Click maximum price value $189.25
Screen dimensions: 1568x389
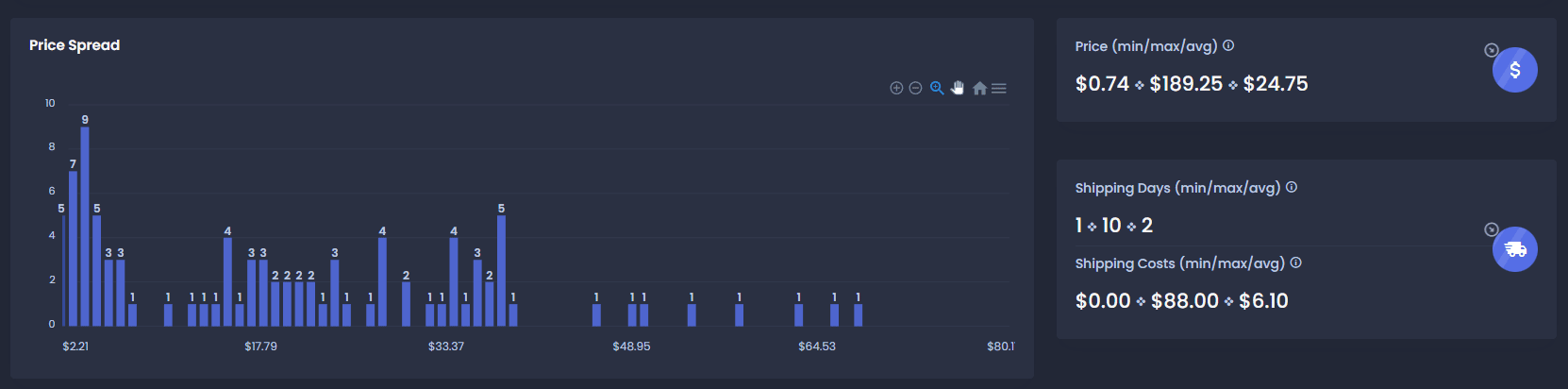pyautogui.click(x=1186, y=84)
